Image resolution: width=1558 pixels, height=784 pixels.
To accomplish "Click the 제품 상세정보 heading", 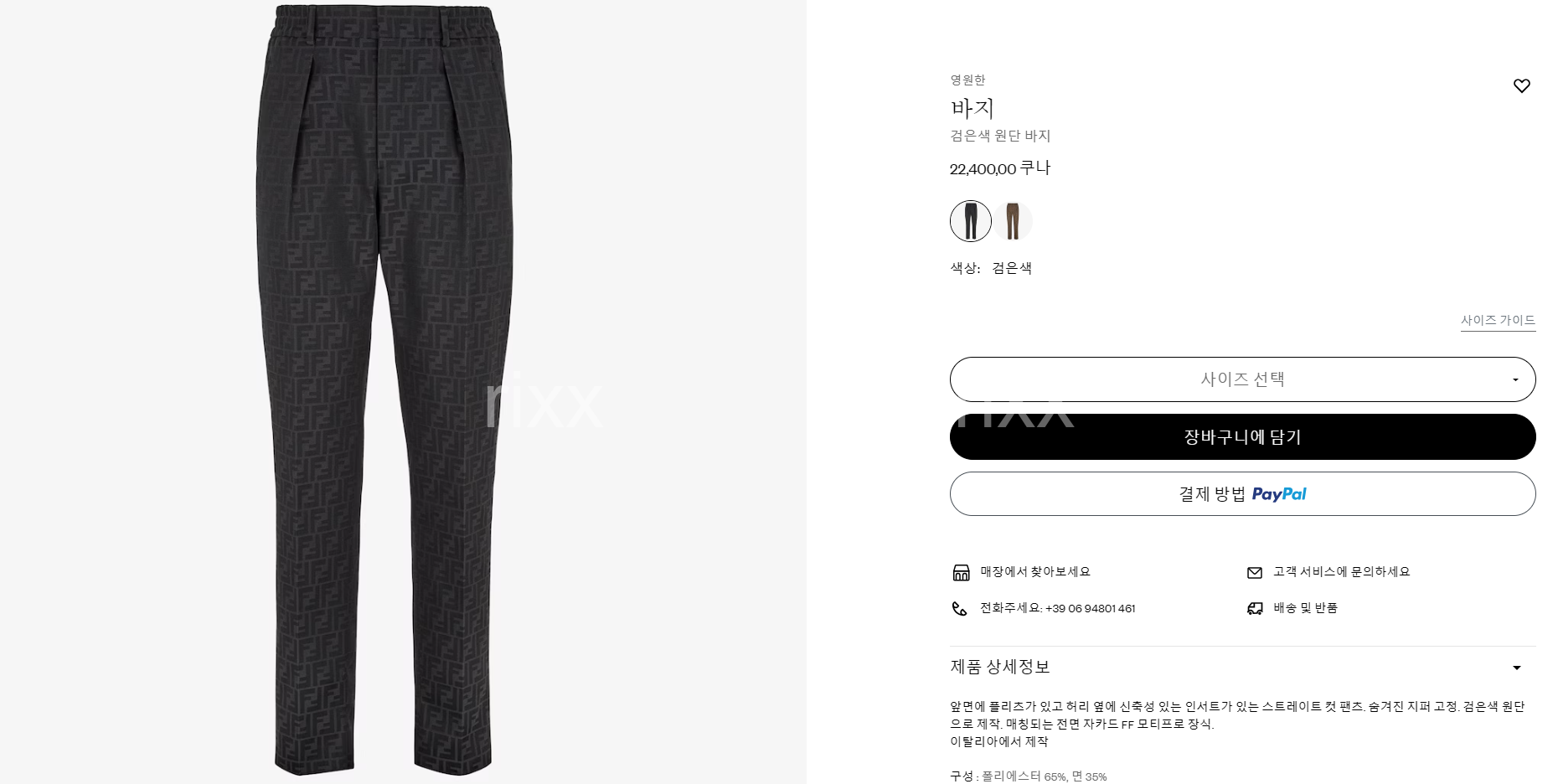I will pyautogui.click(x=999, y=667).
